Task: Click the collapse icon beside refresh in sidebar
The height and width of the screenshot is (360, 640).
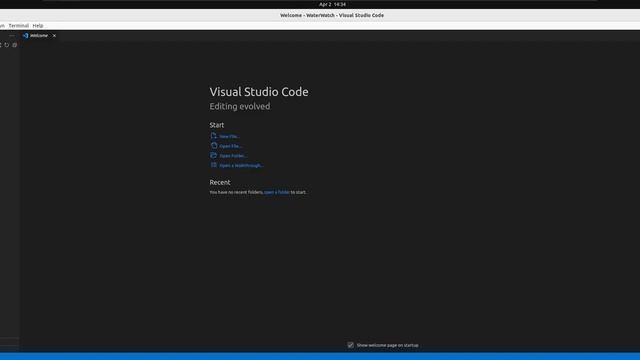Action: 15,45
